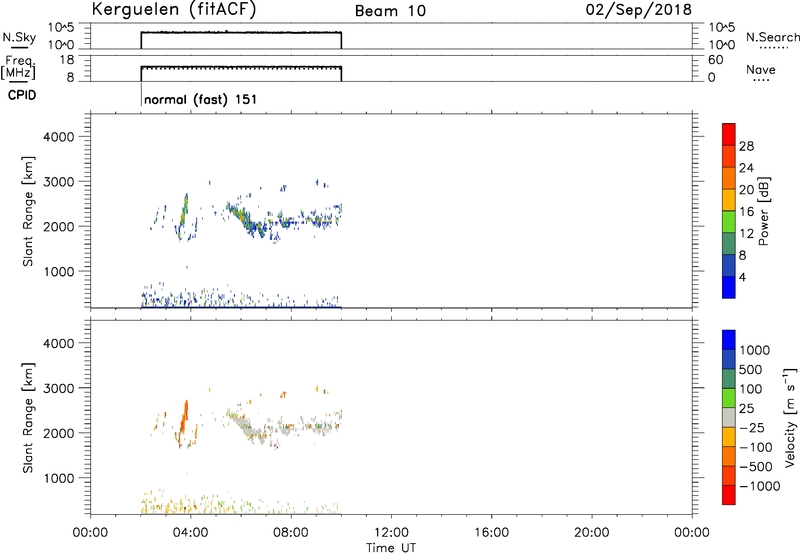Click the blue bottom segment of Power colorbar
800x554 pixels.
click(x=729, y=287)
